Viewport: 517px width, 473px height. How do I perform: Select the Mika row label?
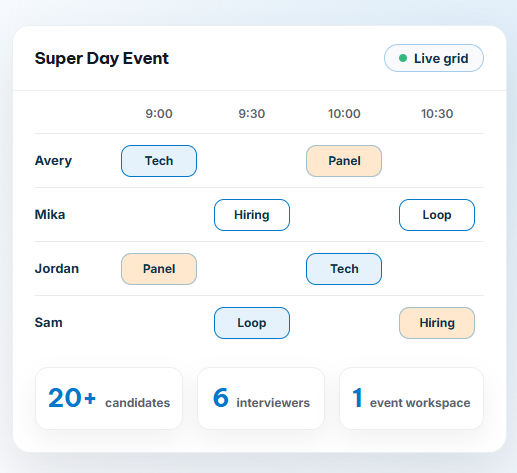50,215
